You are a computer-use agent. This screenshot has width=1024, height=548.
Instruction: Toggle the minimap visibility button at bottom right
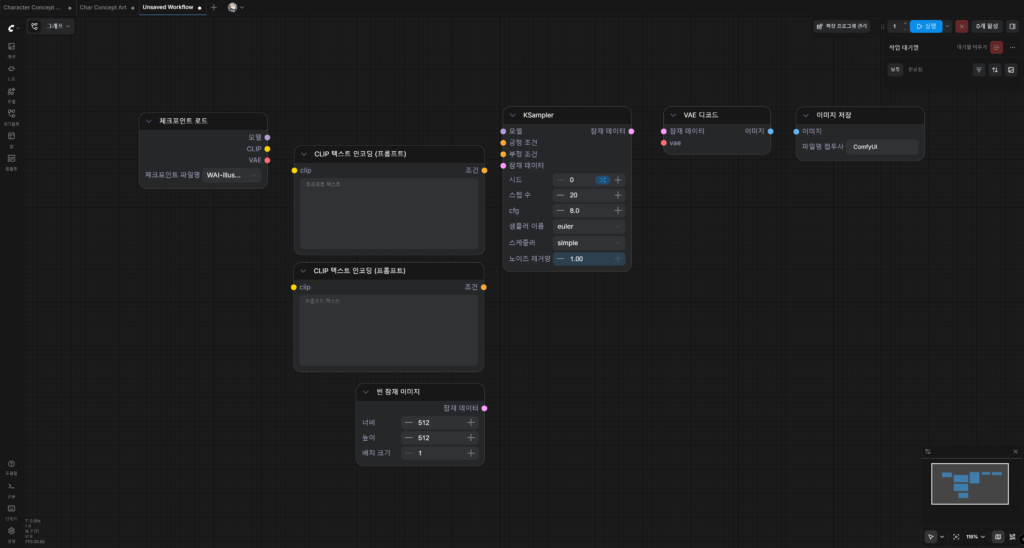coord(998,536)
